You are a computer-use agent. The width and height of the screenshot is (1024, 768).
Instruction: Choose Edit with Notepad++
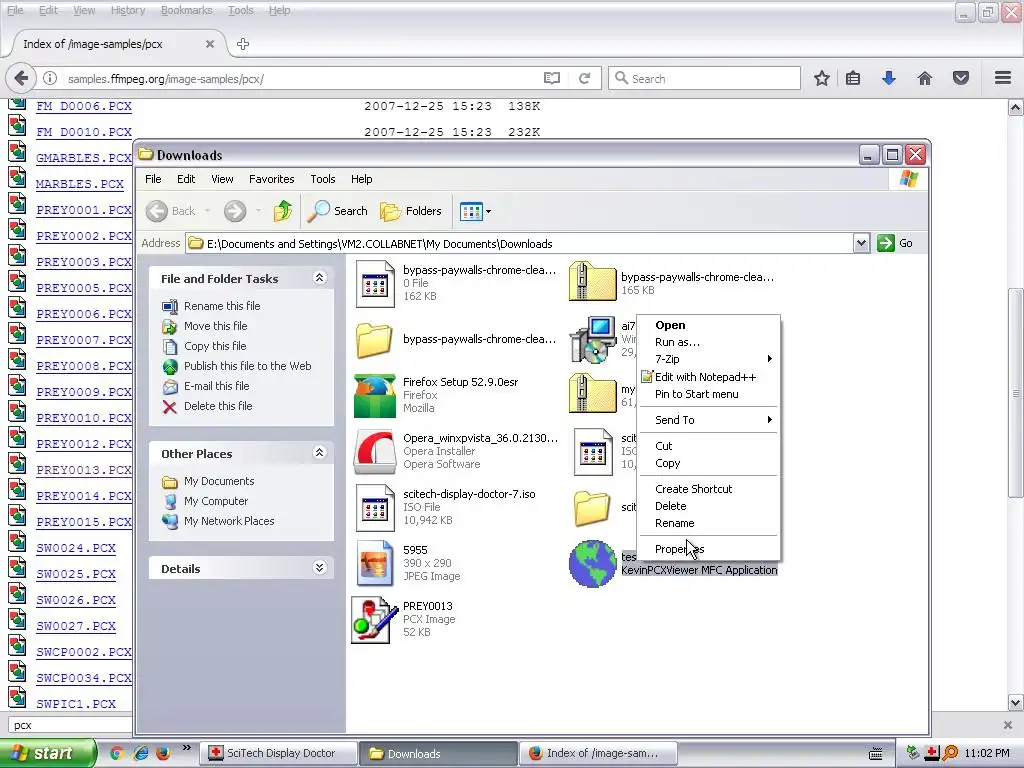(709, 377)
